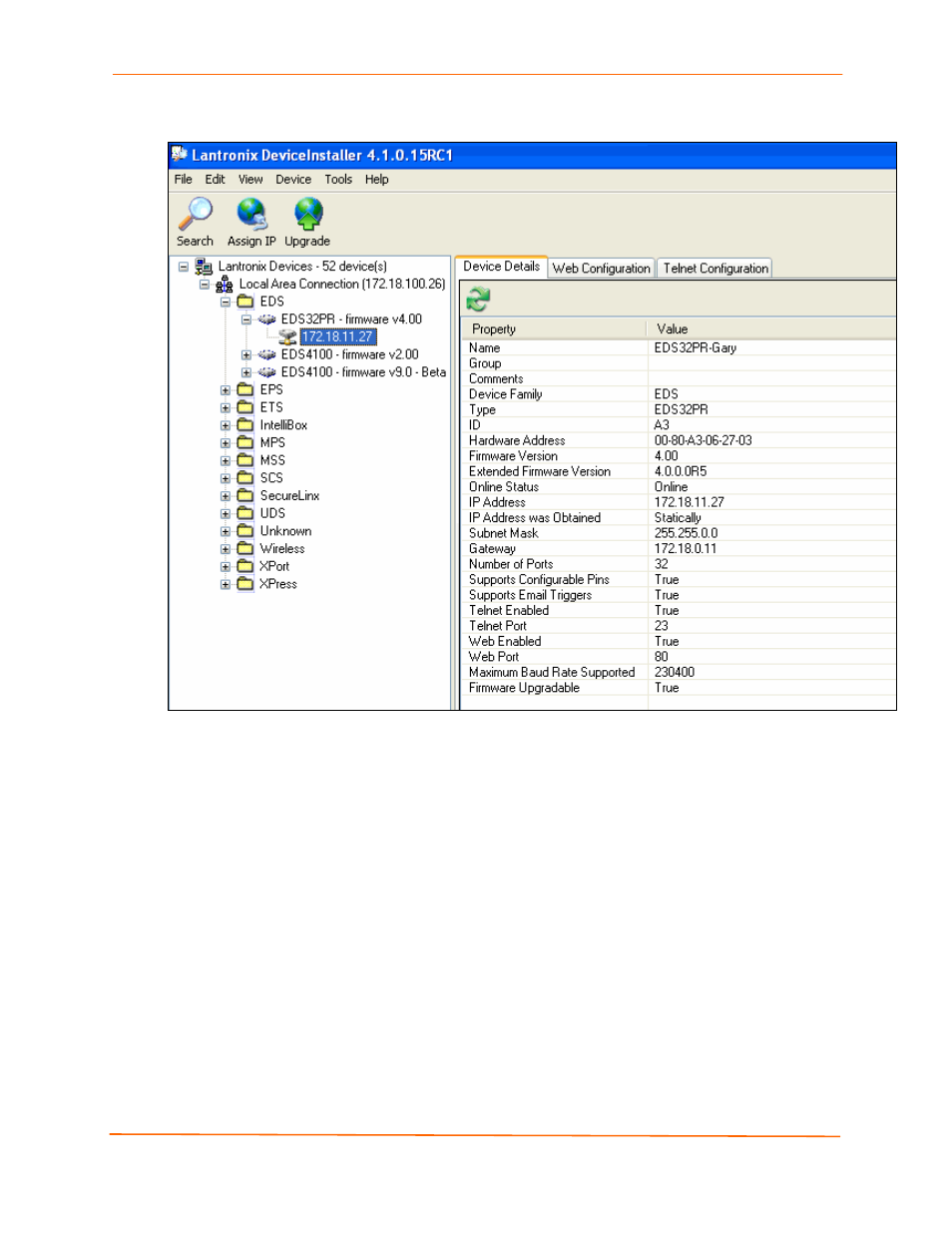Image resolution: width=952 pixels, height=1233 pixels.
Task: Switch to the Telnet Configuration tab
Action: pos(715,269)
